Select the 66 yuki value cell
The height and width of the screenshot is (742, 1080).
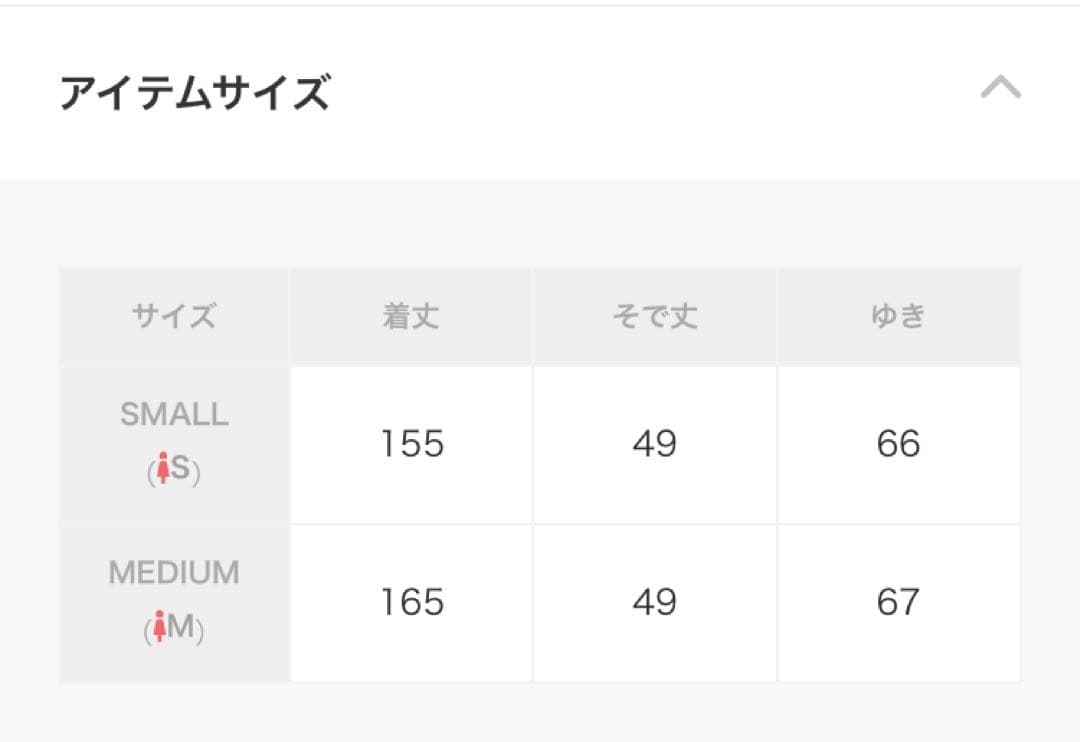[x=898, y=444]
